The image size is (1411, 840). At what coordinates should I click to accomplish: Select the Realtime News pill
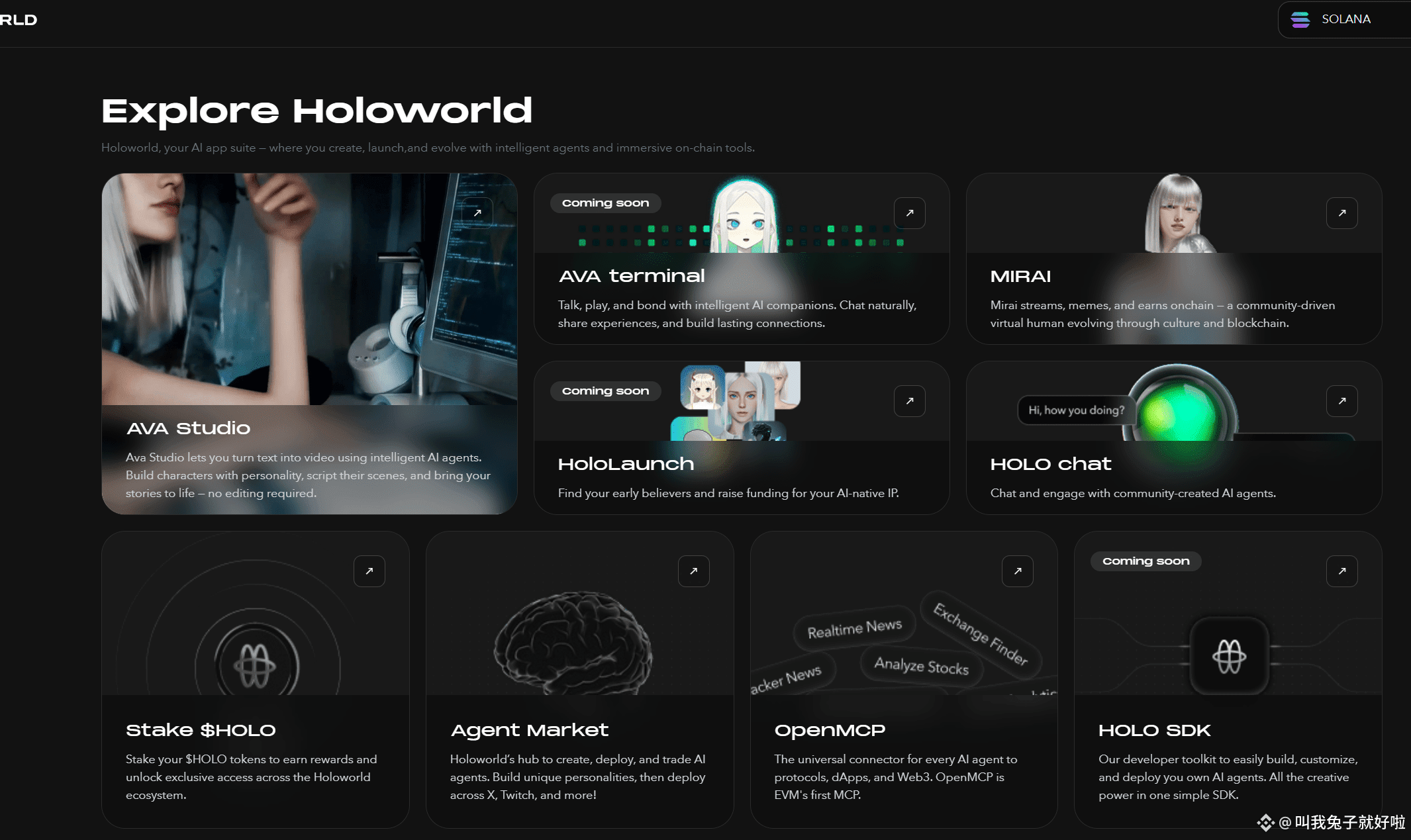pyautogui.click(x=854, y=628)
